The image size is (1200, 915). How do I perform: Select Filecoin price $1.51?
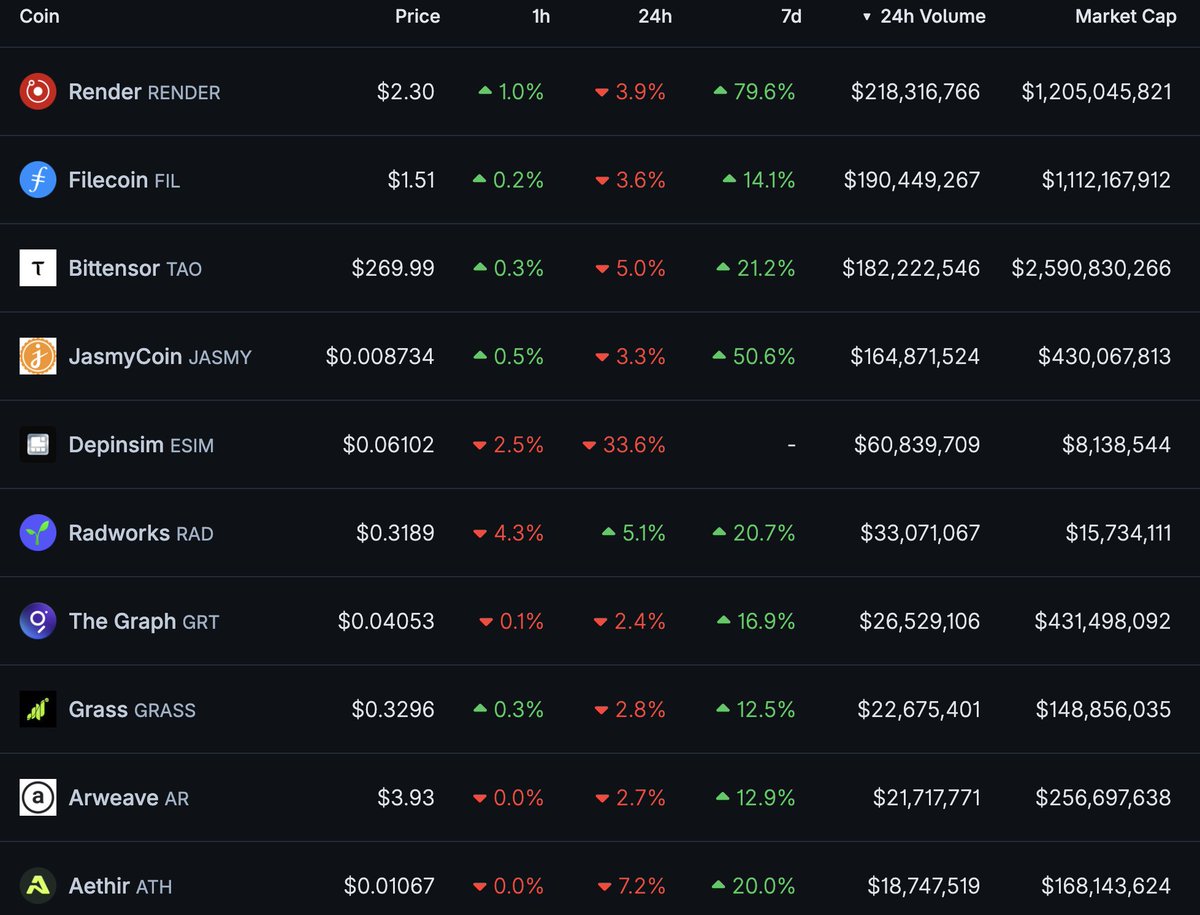click(x=411, y=180)
